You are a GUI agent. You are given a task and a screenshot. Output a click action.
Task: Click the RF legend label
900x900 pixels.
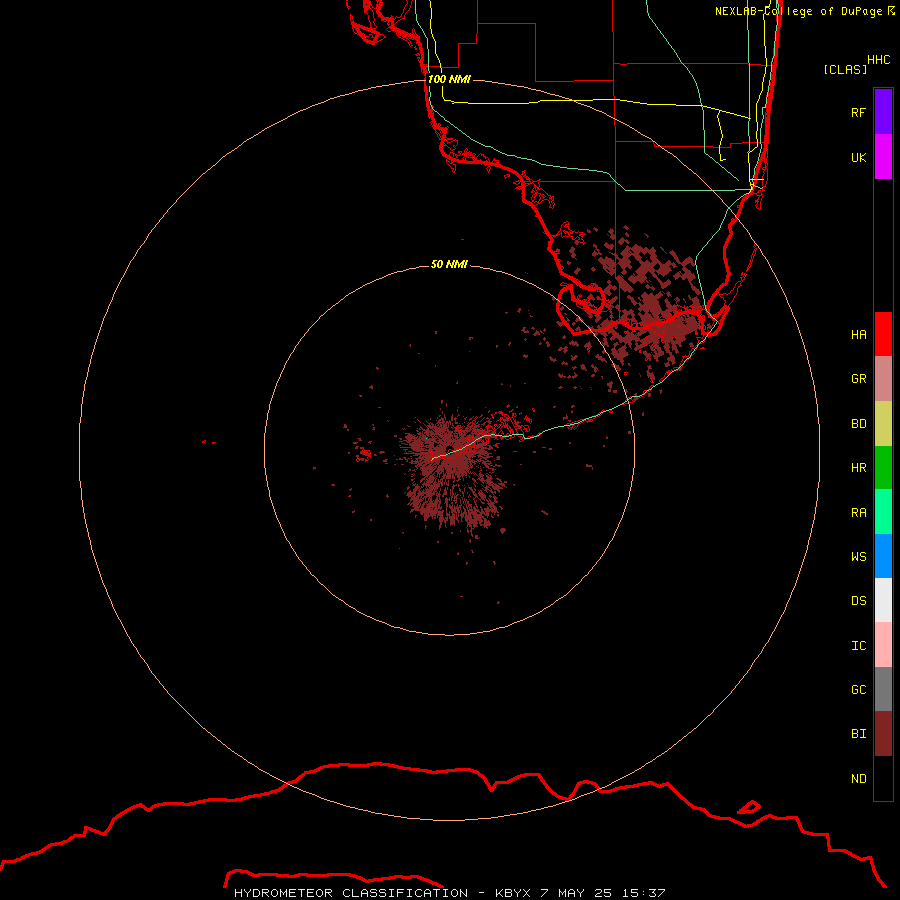859,112
